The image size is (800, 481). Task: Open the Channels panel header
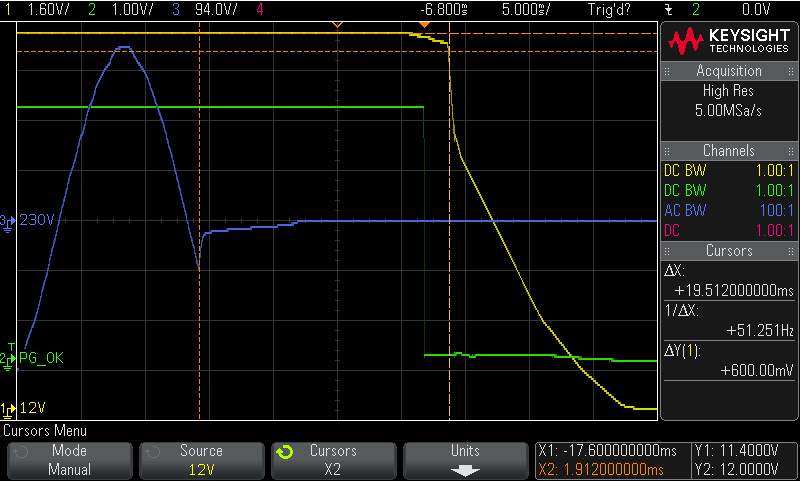(729, 151)
